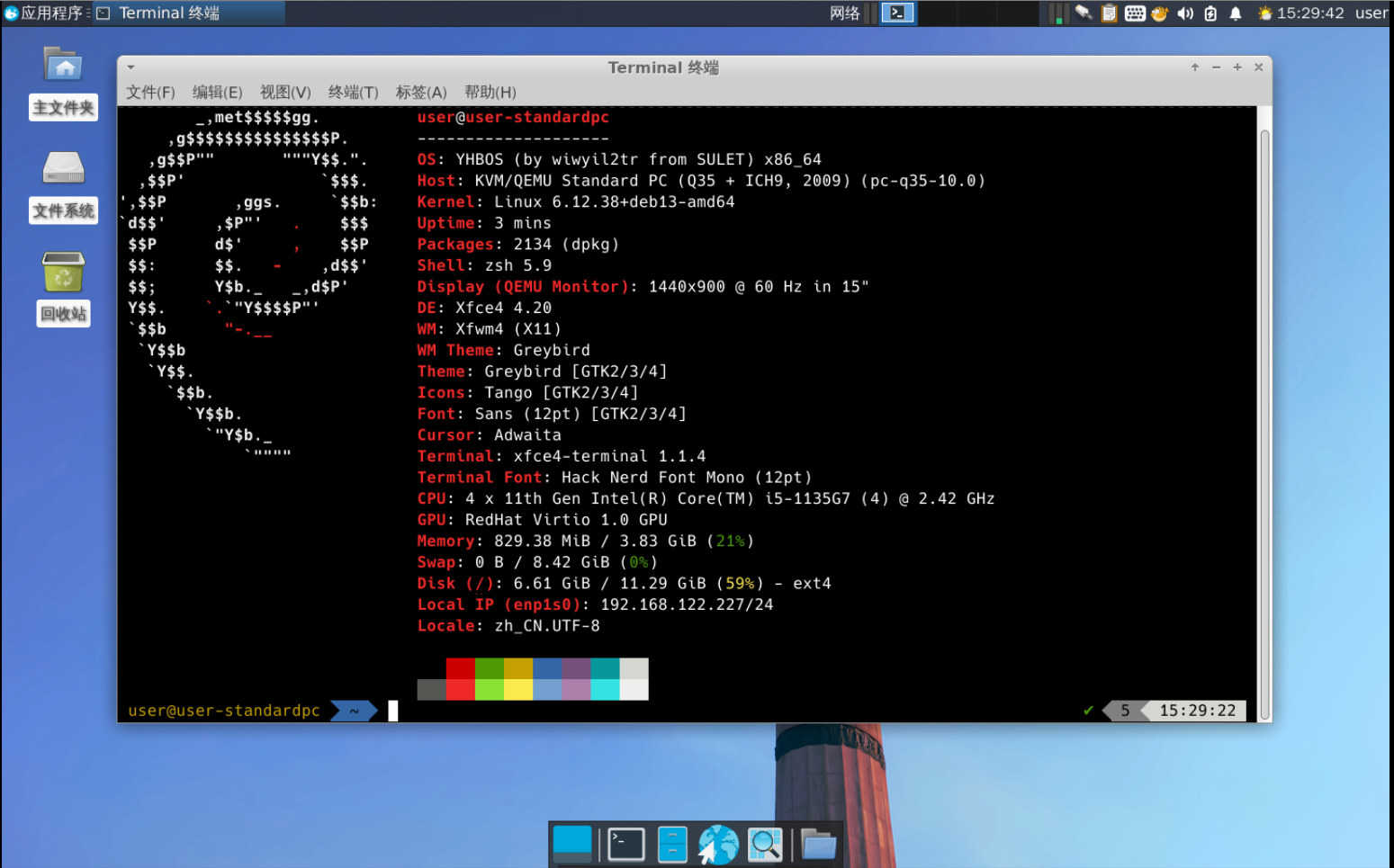The image size is (1394, 868).
Task: Open the 终端(T) menu
Action: (x=353, y=92)
